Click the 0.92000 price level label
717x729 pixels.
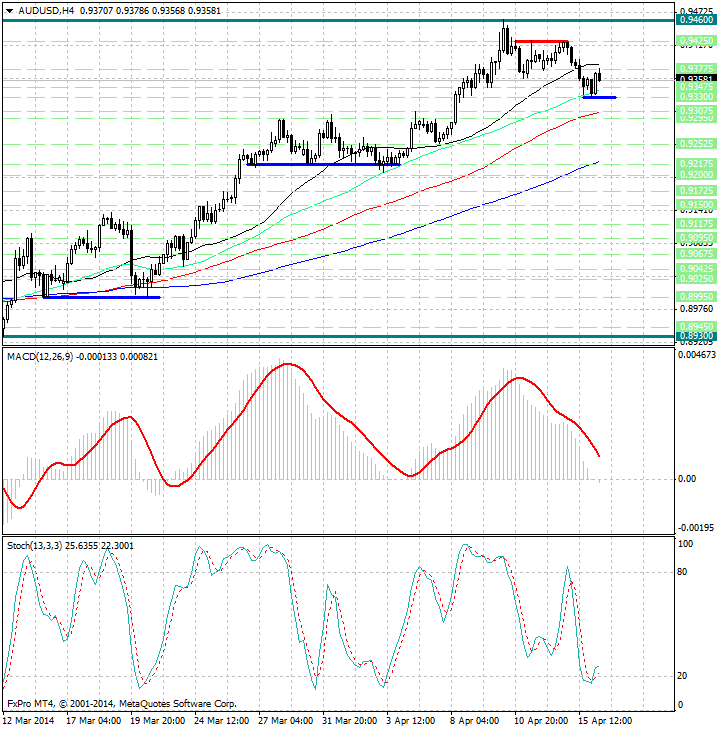tap(696, 175)
